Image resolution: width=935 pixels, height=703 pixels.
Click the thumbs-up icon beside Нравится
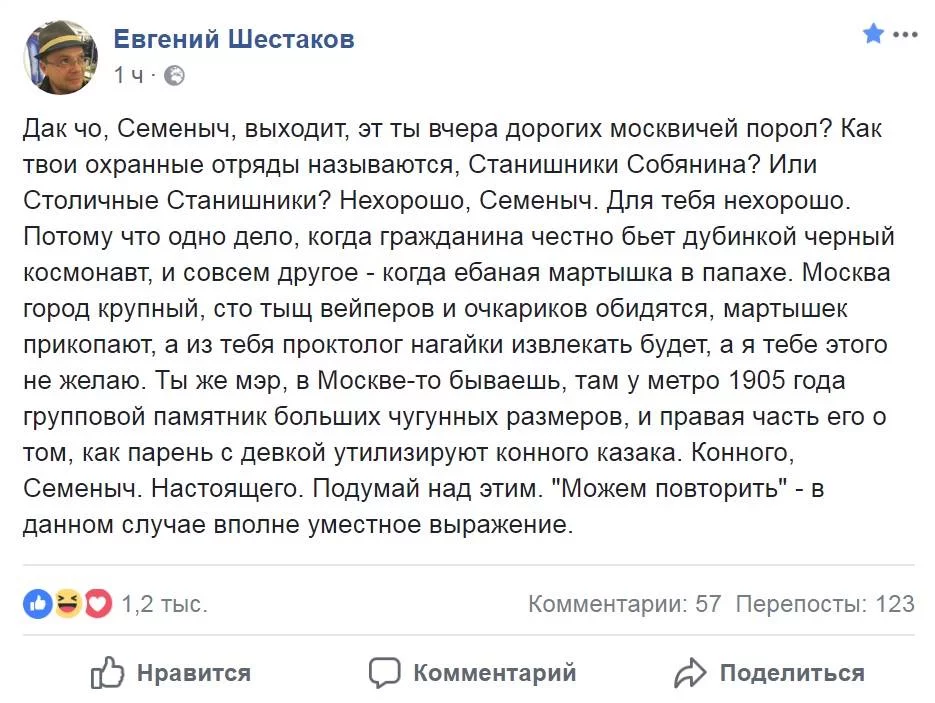point(107,673)
